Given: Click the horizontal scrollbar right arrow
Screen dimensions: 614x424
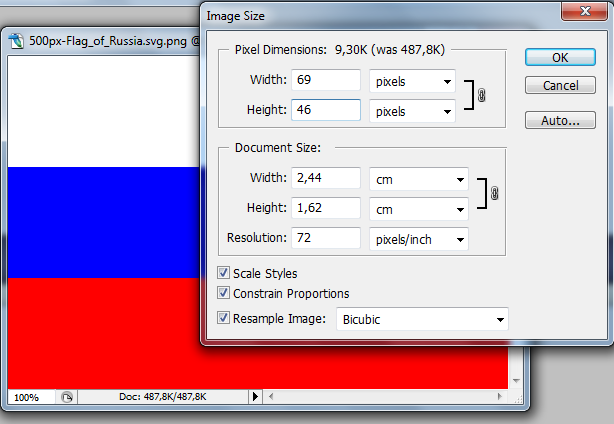Looking at the screenshot, I should click(x=500, y=397).
